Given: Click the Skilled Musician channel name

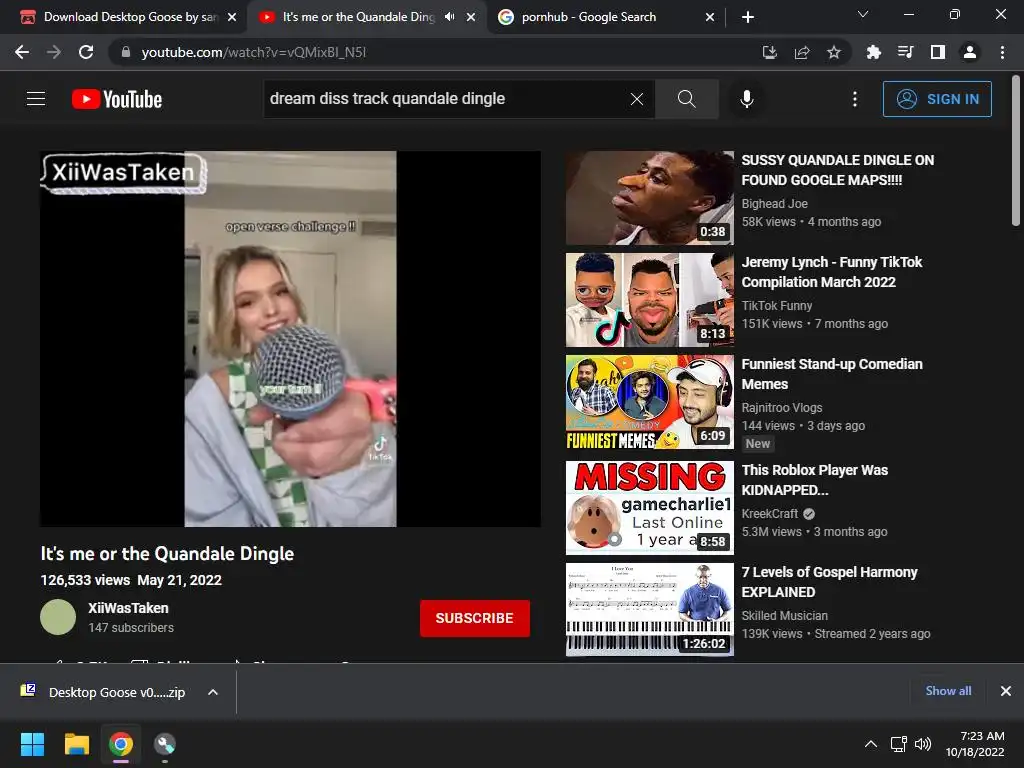Looking at the screenshot, I should click(784, 615).
